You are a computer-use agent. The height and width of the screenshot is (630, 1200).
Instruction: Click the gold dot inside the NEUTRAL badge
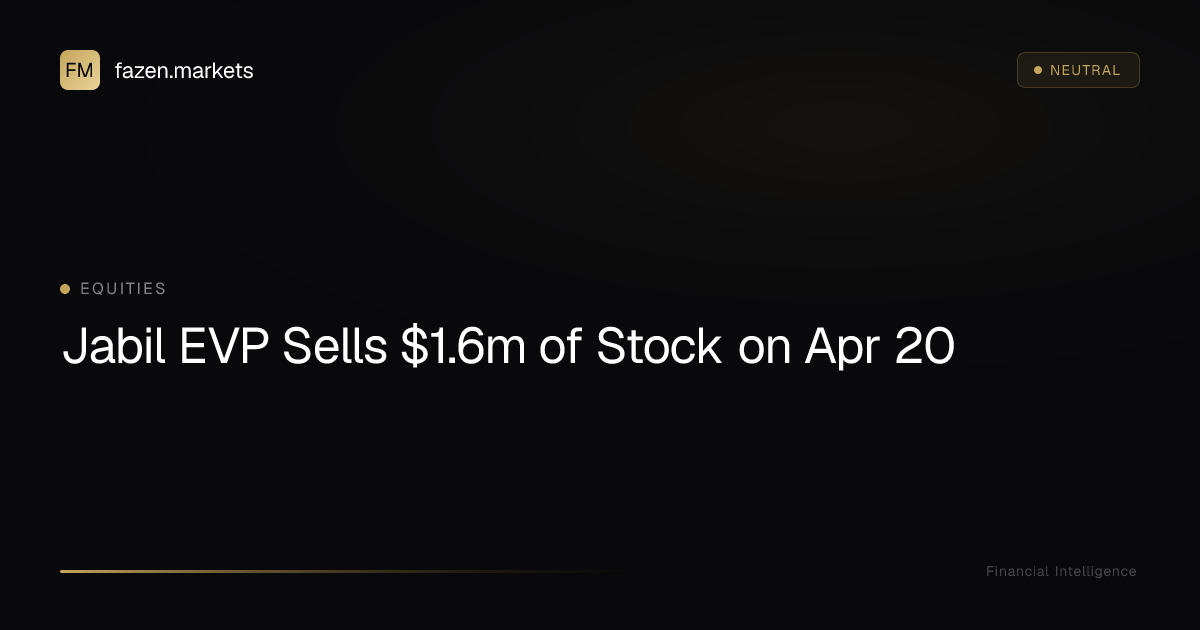1038,70
